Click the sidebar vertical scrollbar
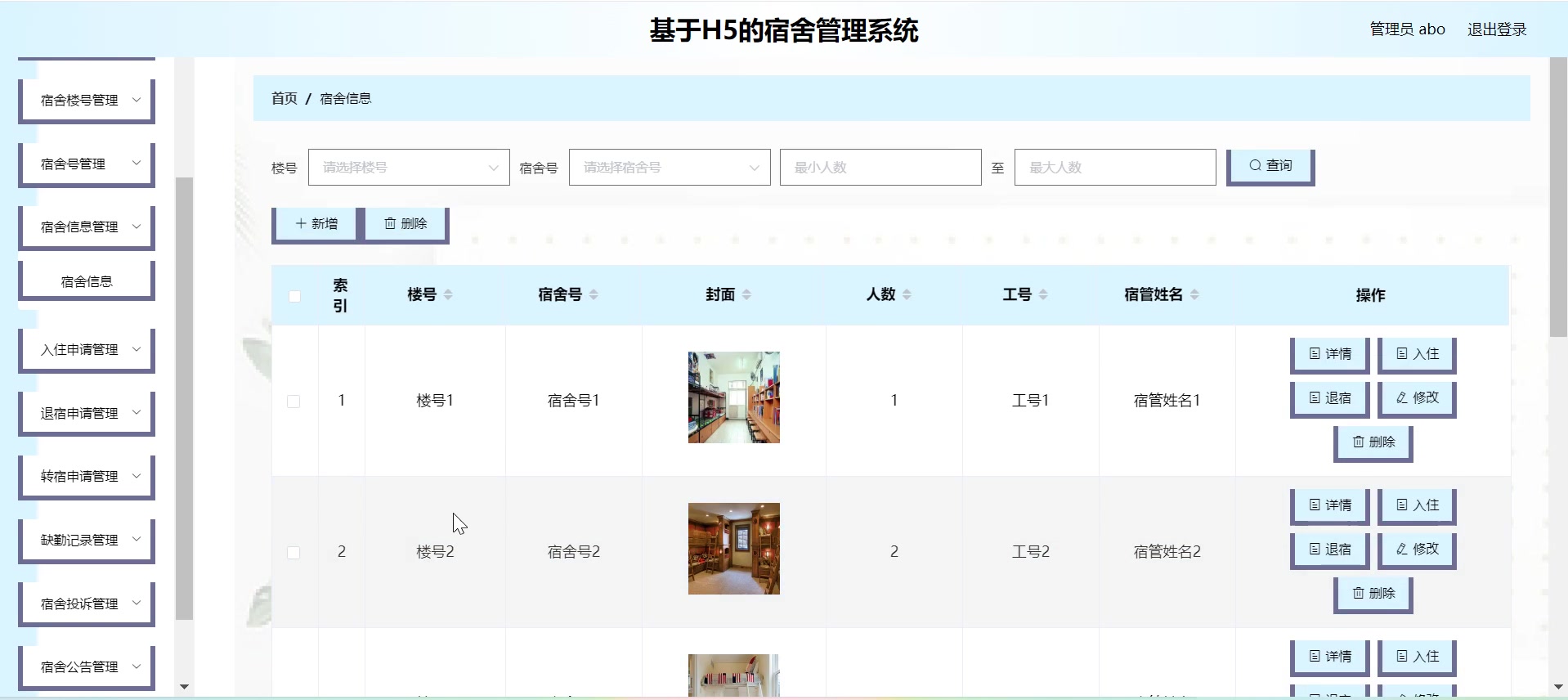 point(185,398)
